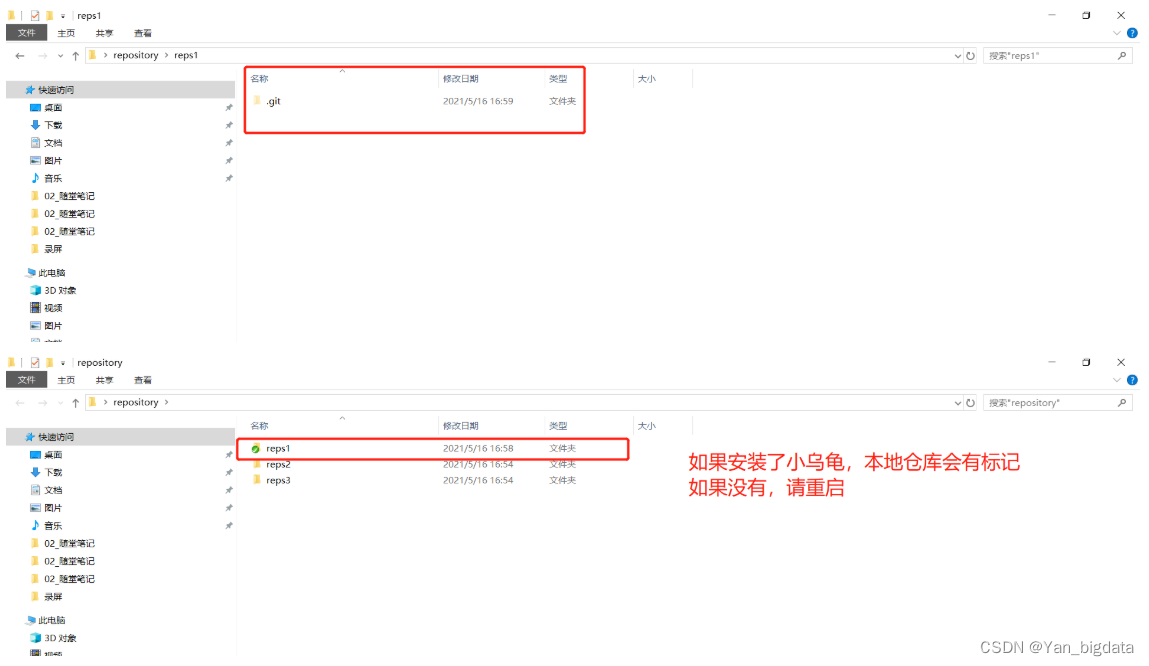1149x666 pixels.
Task: Open 查看 tab in reps1 window
Action: pos(143,33)
